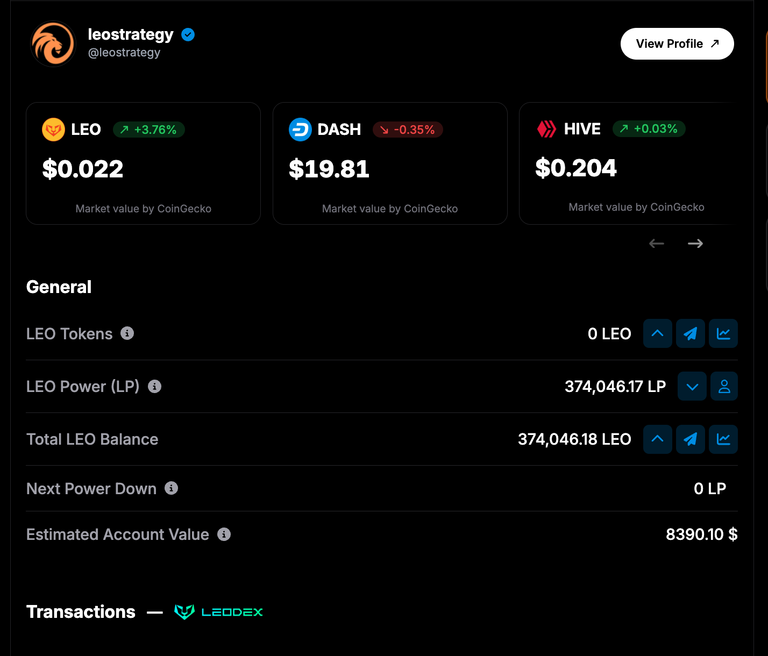Viewport: 768px width, 656px height.
Task: Click the send icon for Total LEO Balance
Action: 690,439
